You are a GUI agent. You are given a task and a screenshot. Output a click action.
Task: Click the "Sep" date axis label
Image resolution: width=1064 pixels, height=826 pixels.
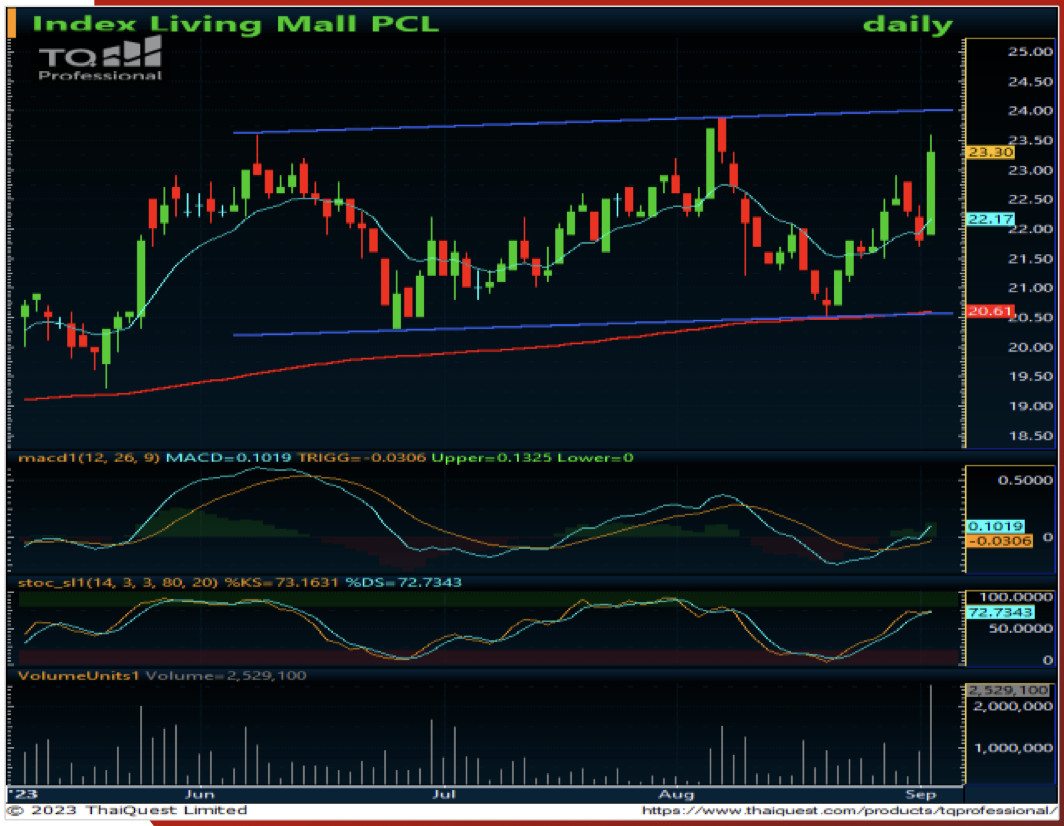pos(921,794)
